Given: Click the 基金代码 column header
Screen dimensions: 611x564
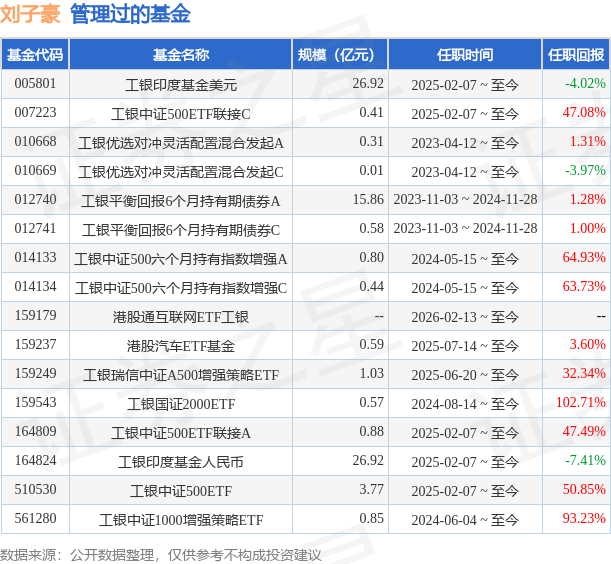Looking at the screenshot, I should pyautogui.click(x=35, y=54).
